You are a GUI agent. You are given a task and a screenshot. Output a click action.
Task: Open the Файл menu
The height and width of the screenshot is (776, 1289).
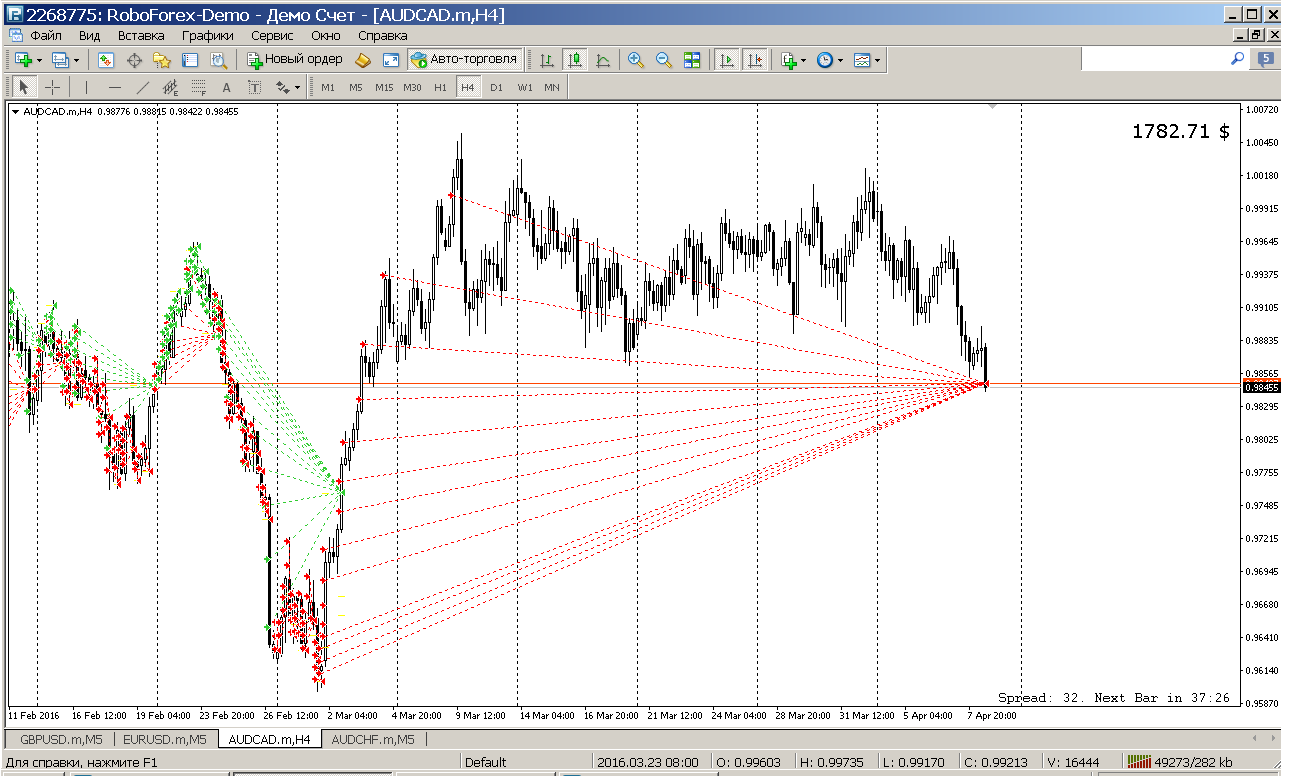click(46, 35)
